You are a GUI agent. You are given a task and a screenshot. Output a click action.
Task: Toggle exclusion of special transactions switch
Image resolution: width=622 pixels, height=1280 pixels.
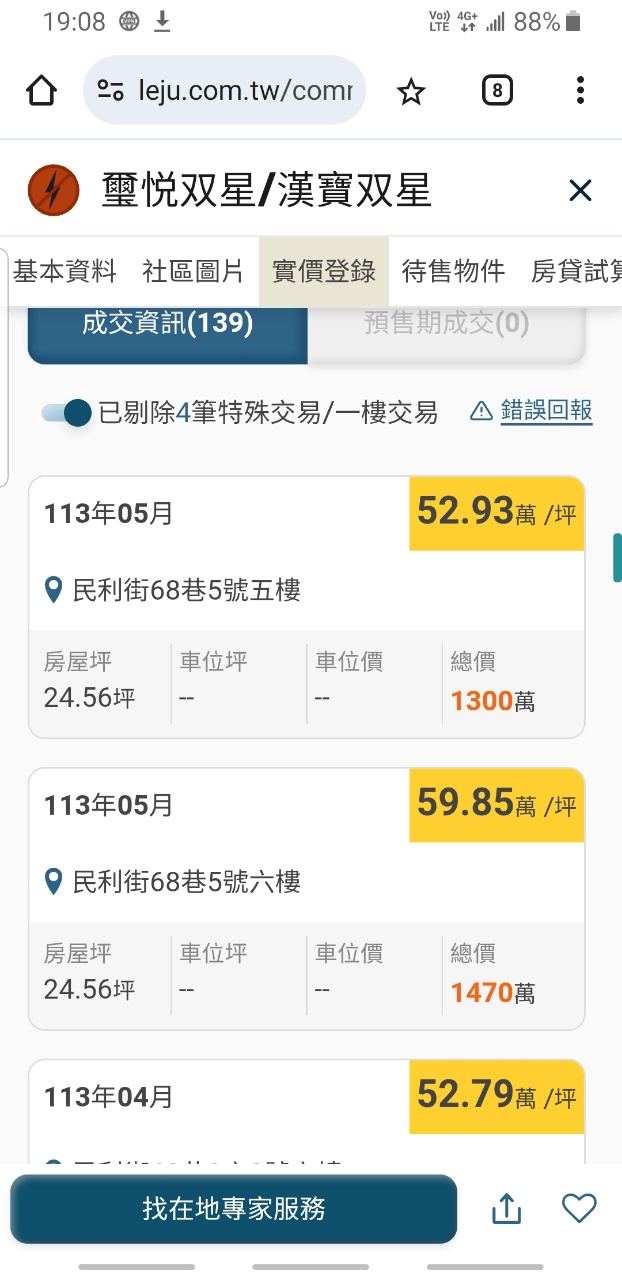tap(68, 412)
